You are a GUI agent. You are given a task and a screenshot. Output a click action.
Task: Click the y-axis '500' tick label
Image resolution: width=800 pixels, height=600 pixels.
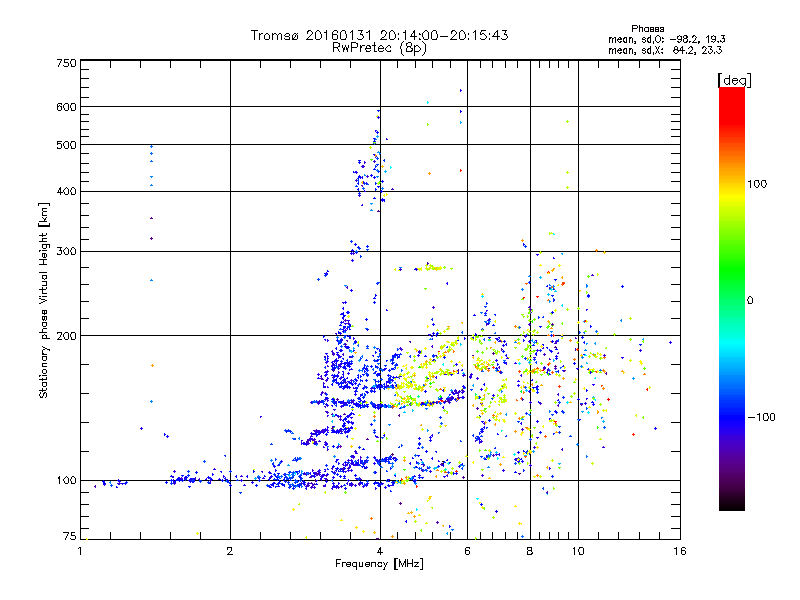[x=67, y=145]
